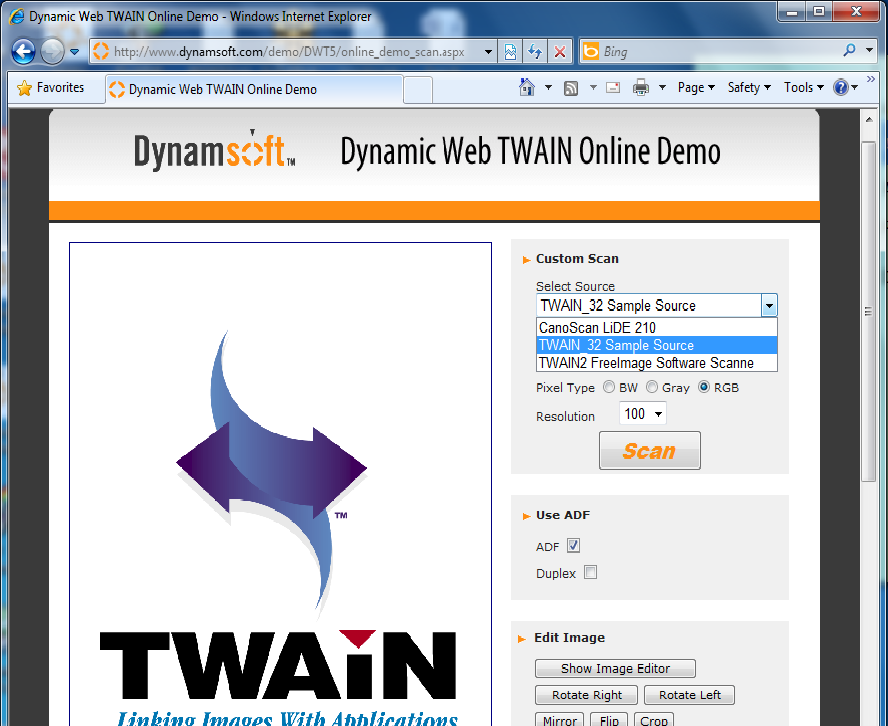Click the Rotate Left button

point(689,695)
